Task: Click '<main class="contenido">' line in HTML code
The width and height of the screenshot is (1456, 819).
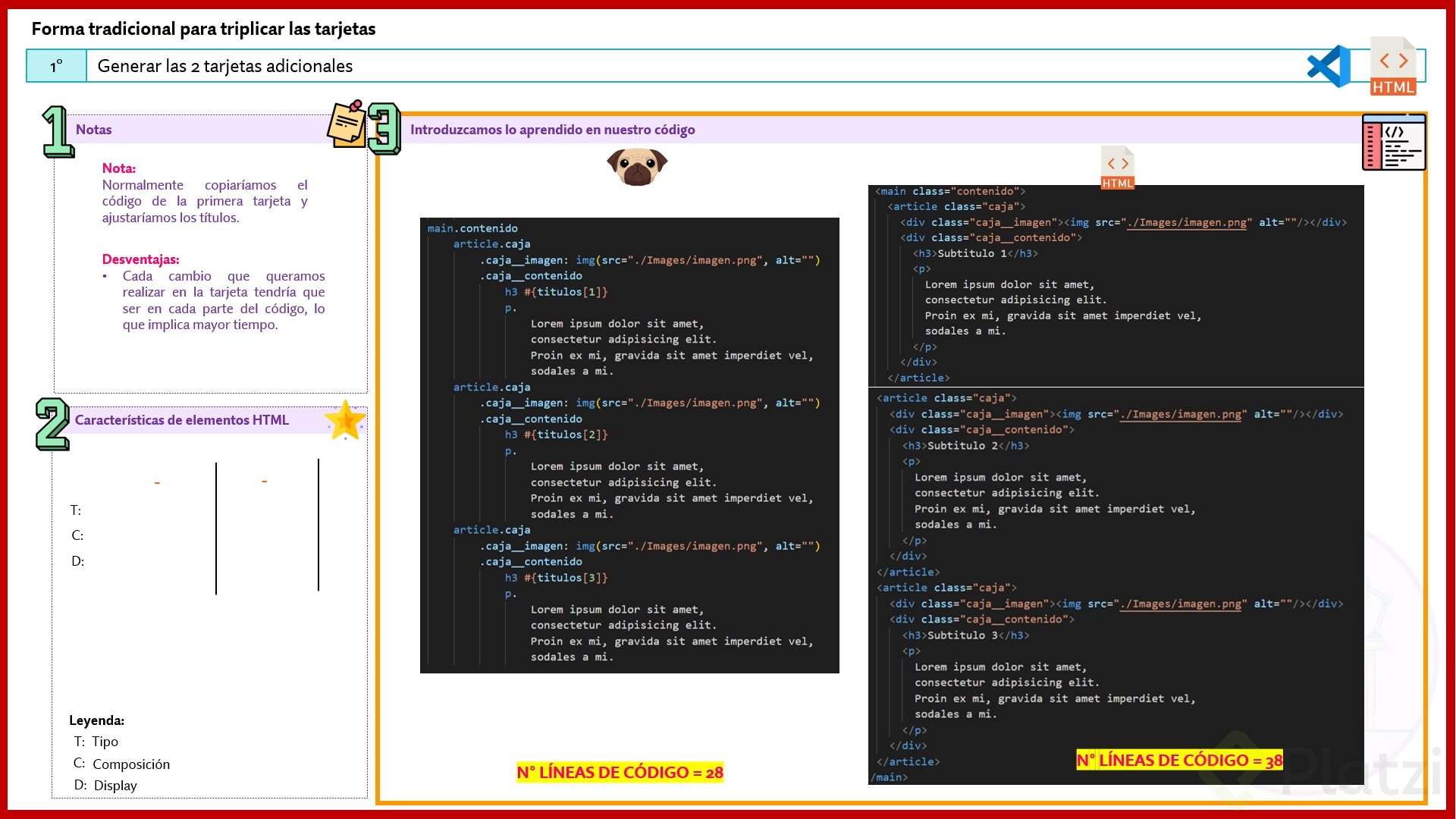Action: pyautogui.click(x=950, y=191)
